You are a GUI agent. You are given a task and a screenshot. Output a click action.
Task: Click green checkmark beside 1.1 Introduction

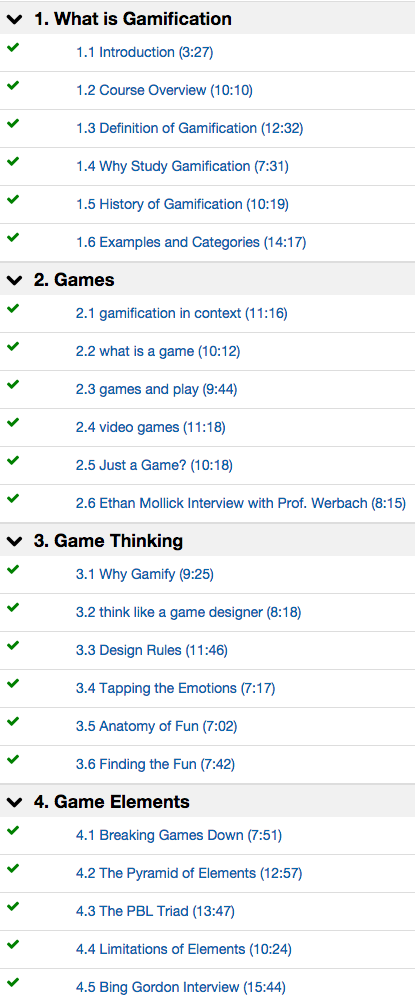click(13, 48)
